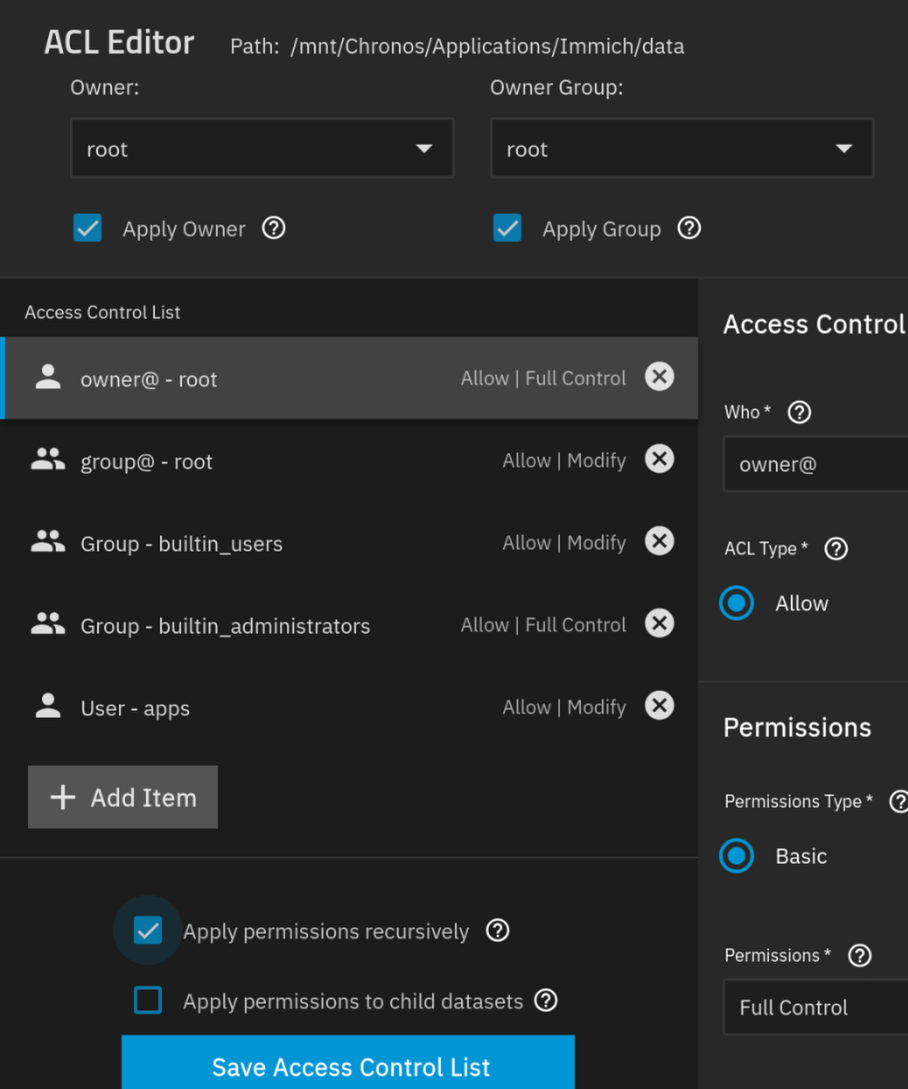This screenshot has width=908, height=1089.
Task: Show help for Apply Group
Action: (x=689, y=228)
